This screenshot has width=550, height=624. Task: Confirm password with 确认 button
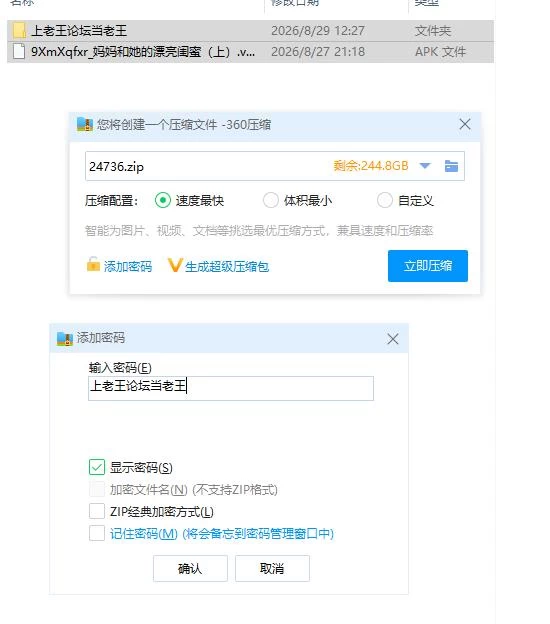pos(190,568)
